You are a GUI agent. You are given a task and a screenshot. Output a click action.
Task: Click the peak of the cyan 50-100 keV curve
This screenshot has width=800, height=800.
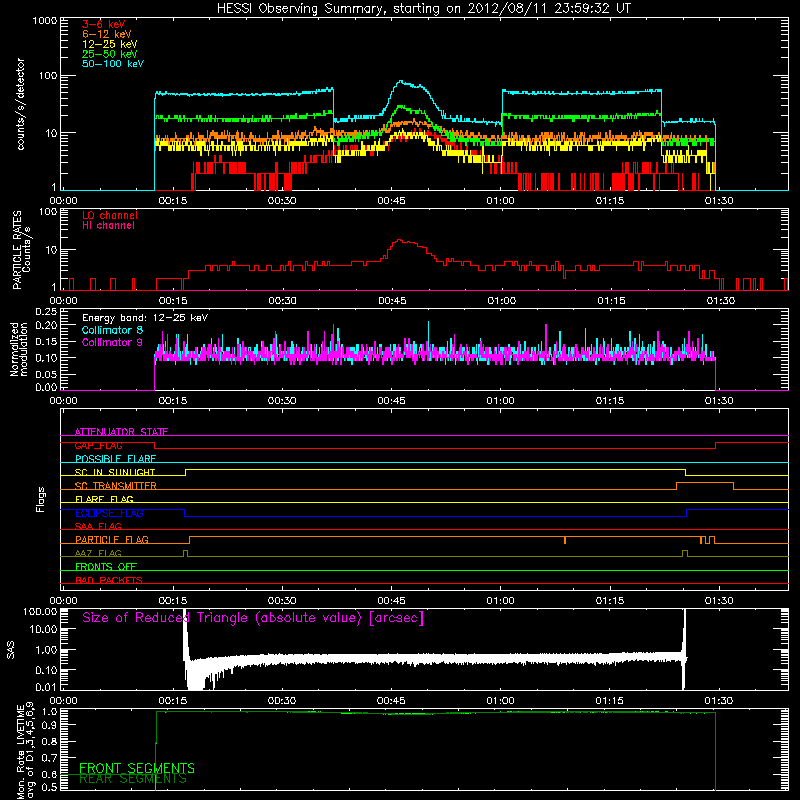[401, 81]
